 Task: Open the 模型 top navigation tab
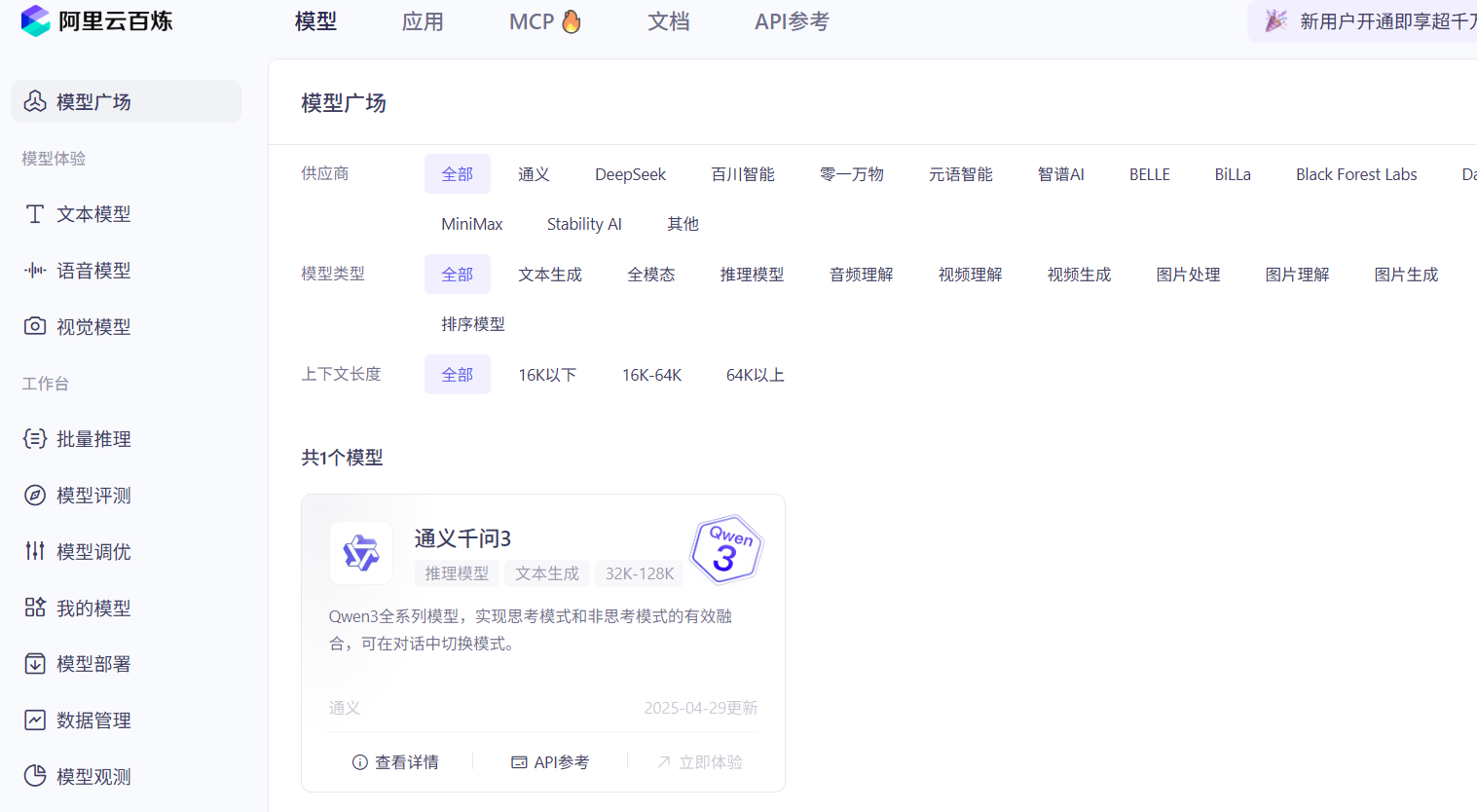click(x=315, y=21)
